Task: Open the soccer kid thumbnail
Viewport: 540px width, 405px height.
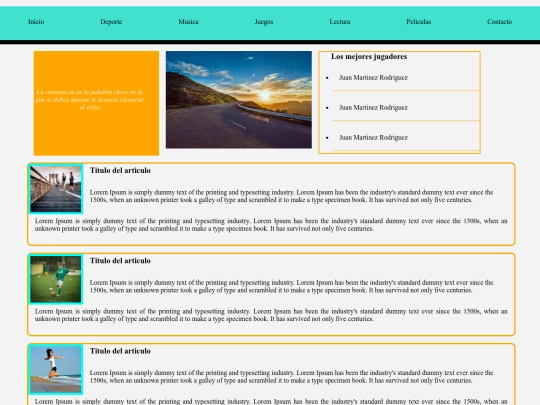Action: coord(56,279)
